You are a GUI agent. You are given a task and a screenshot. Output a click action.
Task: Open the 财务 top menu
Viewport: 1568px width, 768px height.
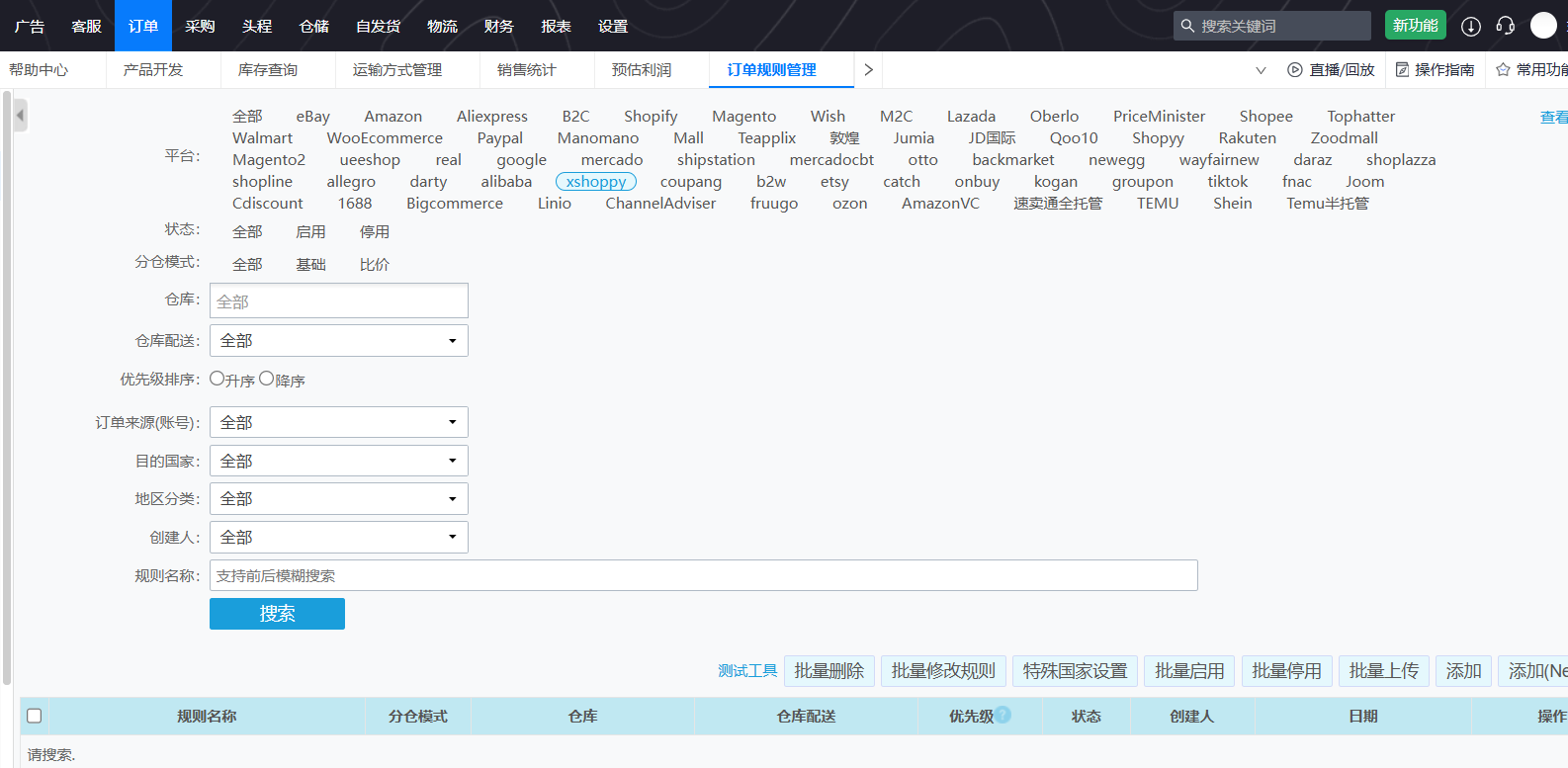pyautogui.click(x=499, y=26)
